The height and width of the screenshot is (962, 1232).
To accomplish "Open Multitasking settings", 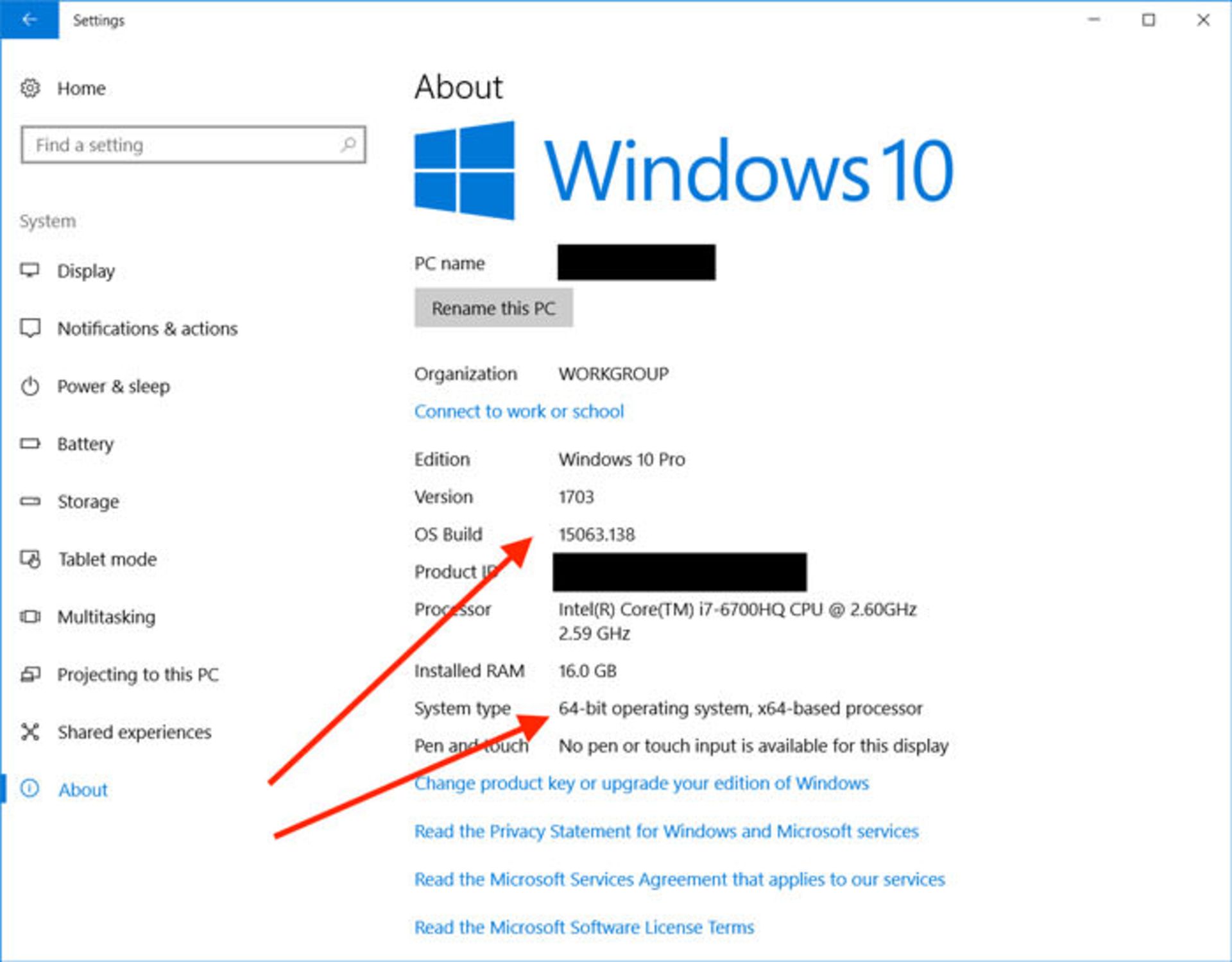I will [107, 617].
